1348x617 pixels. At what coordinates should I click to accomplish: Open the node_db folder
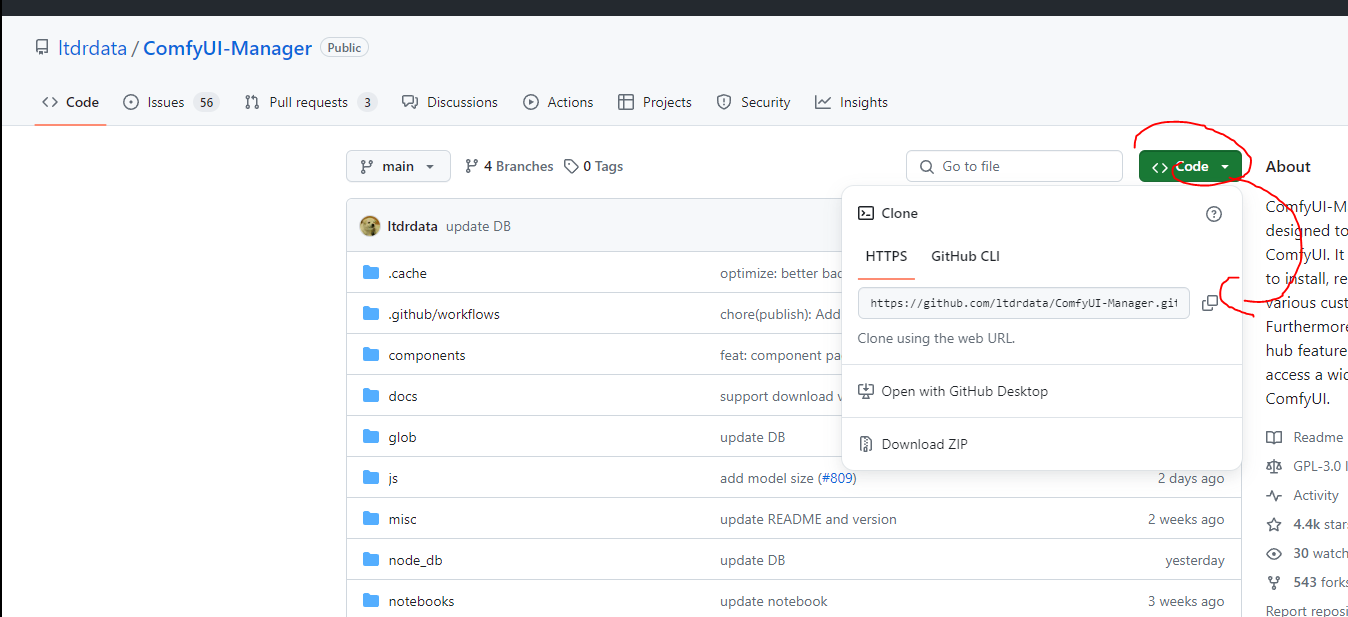point(415,560)
